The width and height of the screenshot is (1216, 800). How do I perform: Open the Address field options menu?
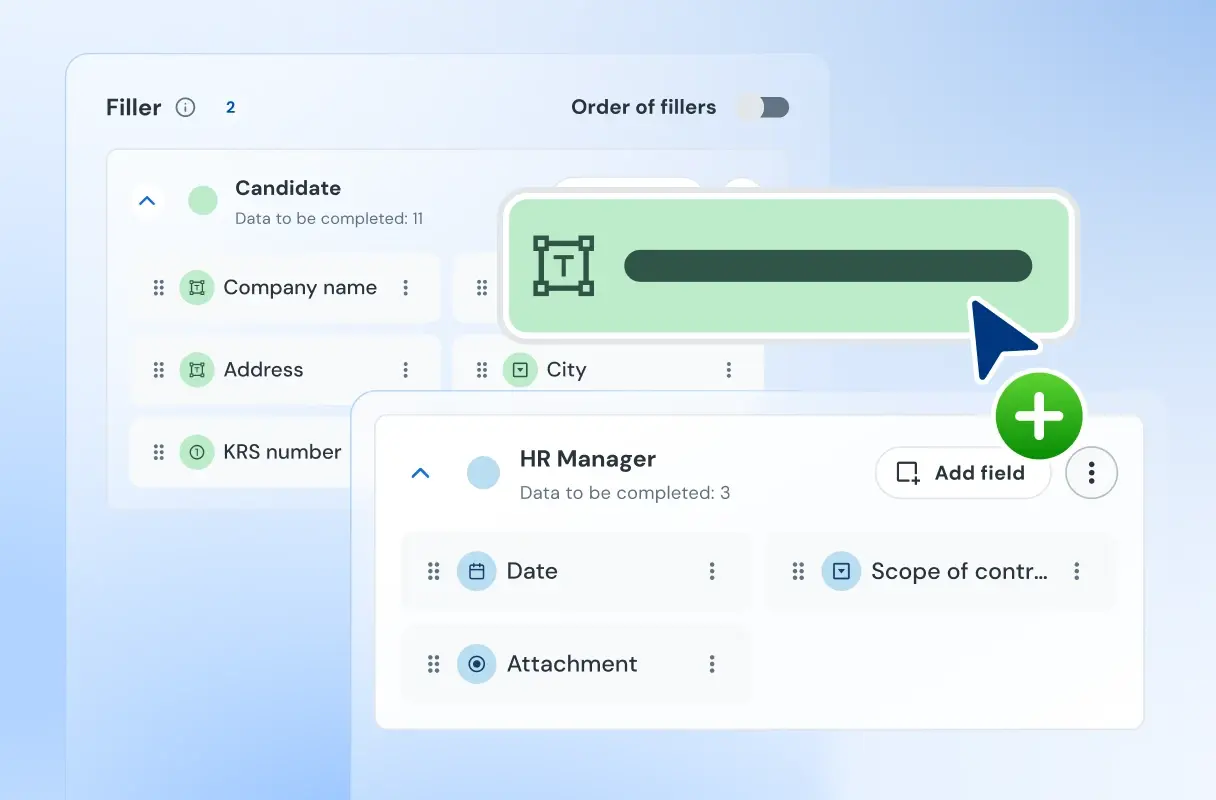click(x=406, y=370)
